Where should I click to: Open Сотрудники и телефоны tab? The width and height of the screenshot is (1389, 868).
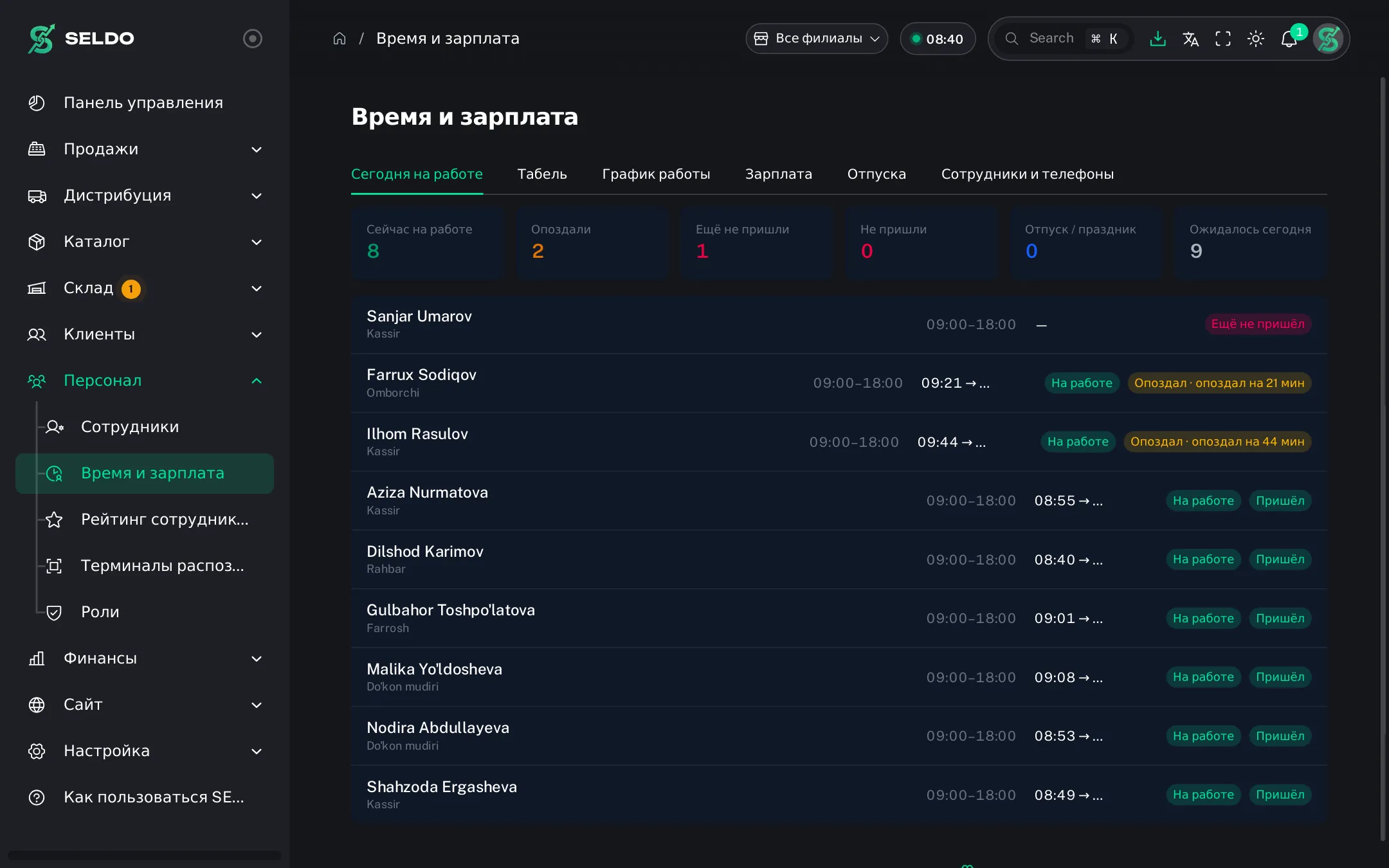click(1028, 174)
